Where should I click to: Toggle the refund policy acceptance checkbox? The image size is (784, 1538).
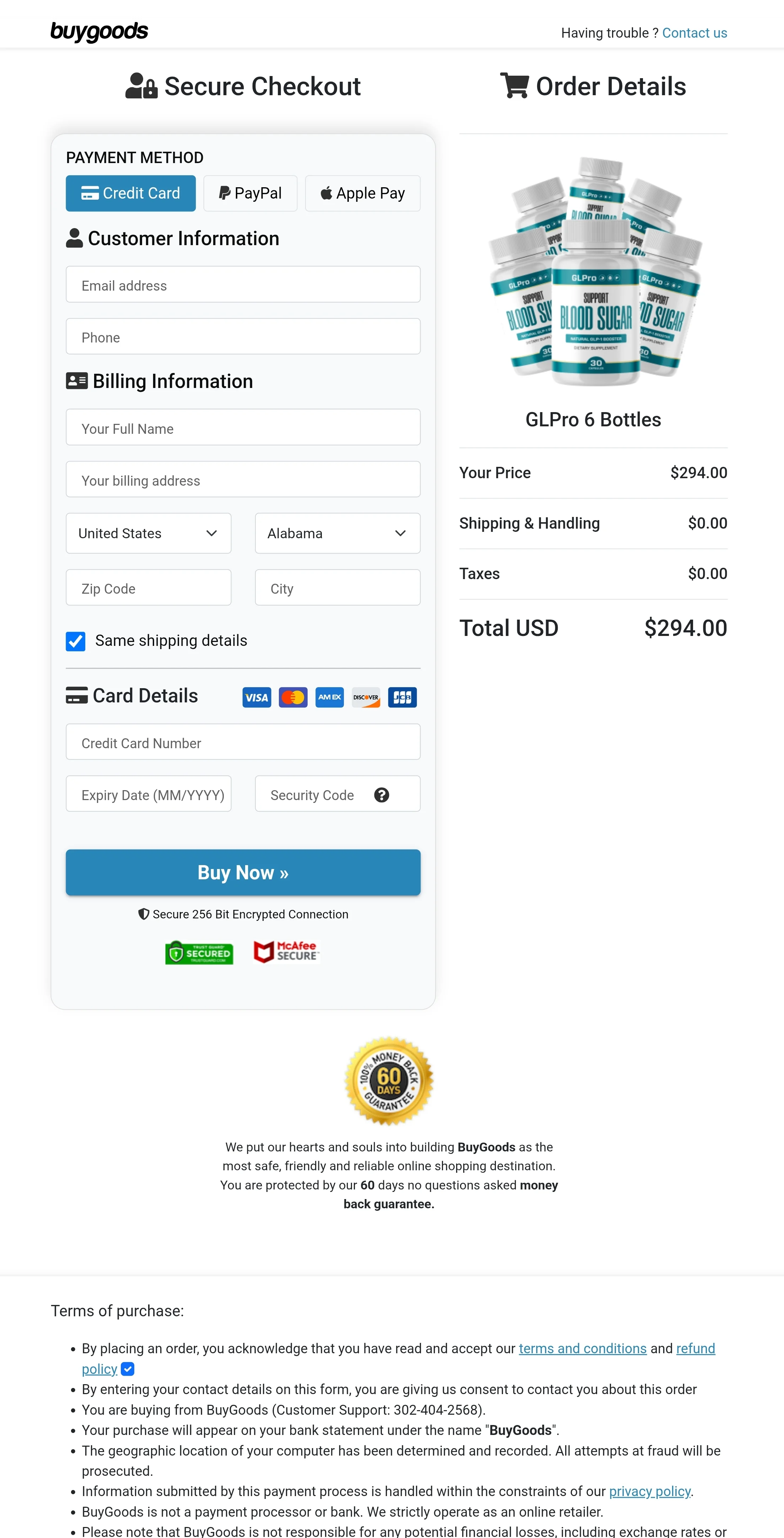coord(127,1369)
